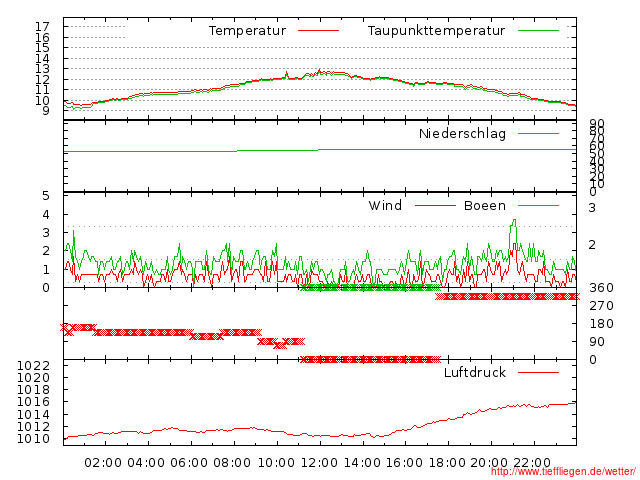Select the "Taupunkttemperatur" legend label
This screenshot has width=640, height=480.
pyautogui.click(x=436, y=31)
